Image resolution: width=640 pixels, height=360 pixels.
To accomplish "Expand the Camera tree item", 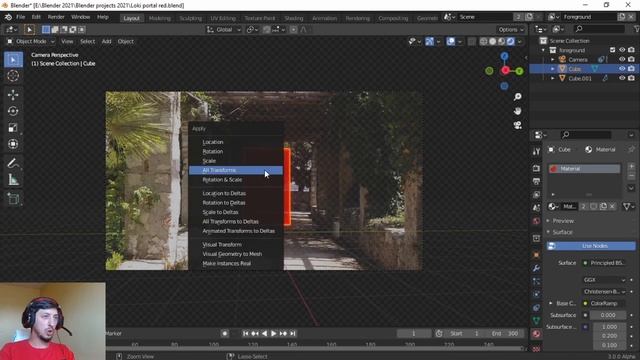I will click(553, 60).
